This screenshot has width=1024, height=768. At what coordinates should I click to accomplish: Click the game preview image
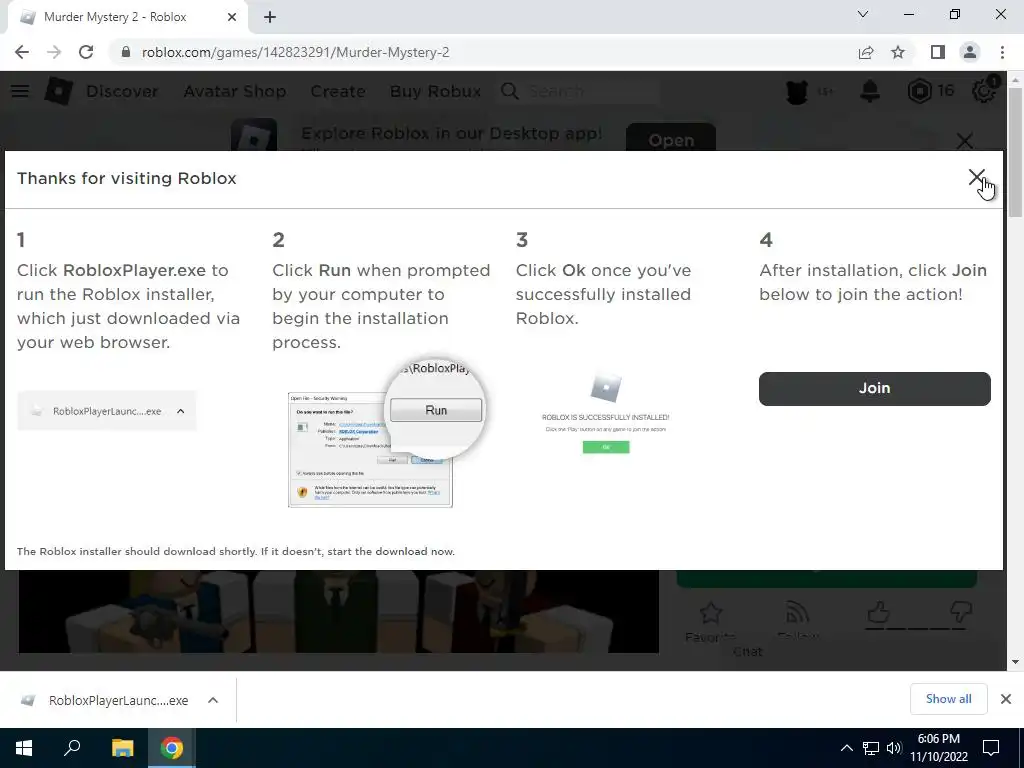[x=338, y=611]
